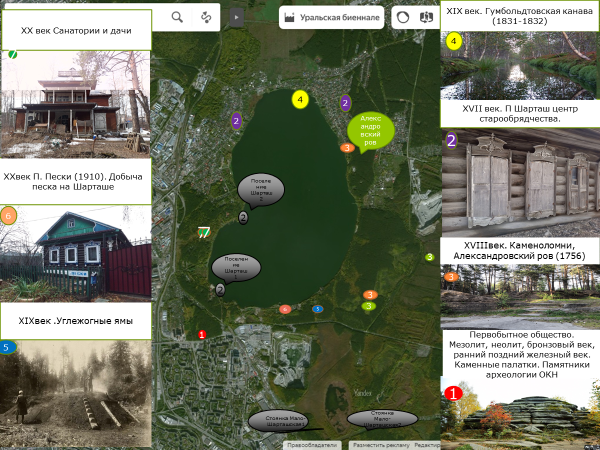Open the Уральская биеннале button
Viewport: 600px width, 450px height.
coord(331,17)
